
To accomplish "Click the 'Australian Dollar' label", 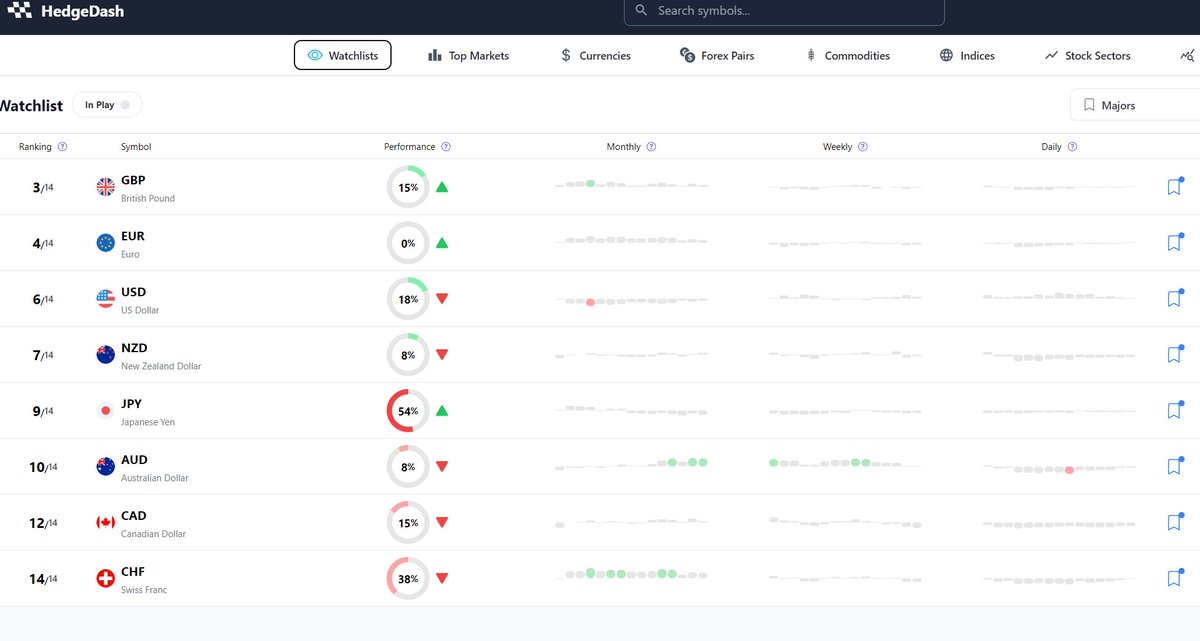I will pos(155,478).
